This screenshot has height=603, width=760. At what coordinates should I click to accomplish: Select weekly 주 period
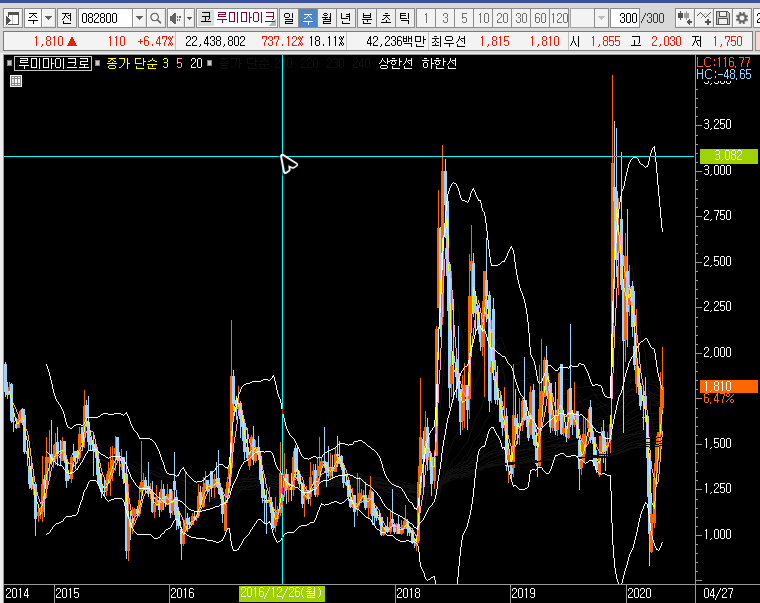308,18
